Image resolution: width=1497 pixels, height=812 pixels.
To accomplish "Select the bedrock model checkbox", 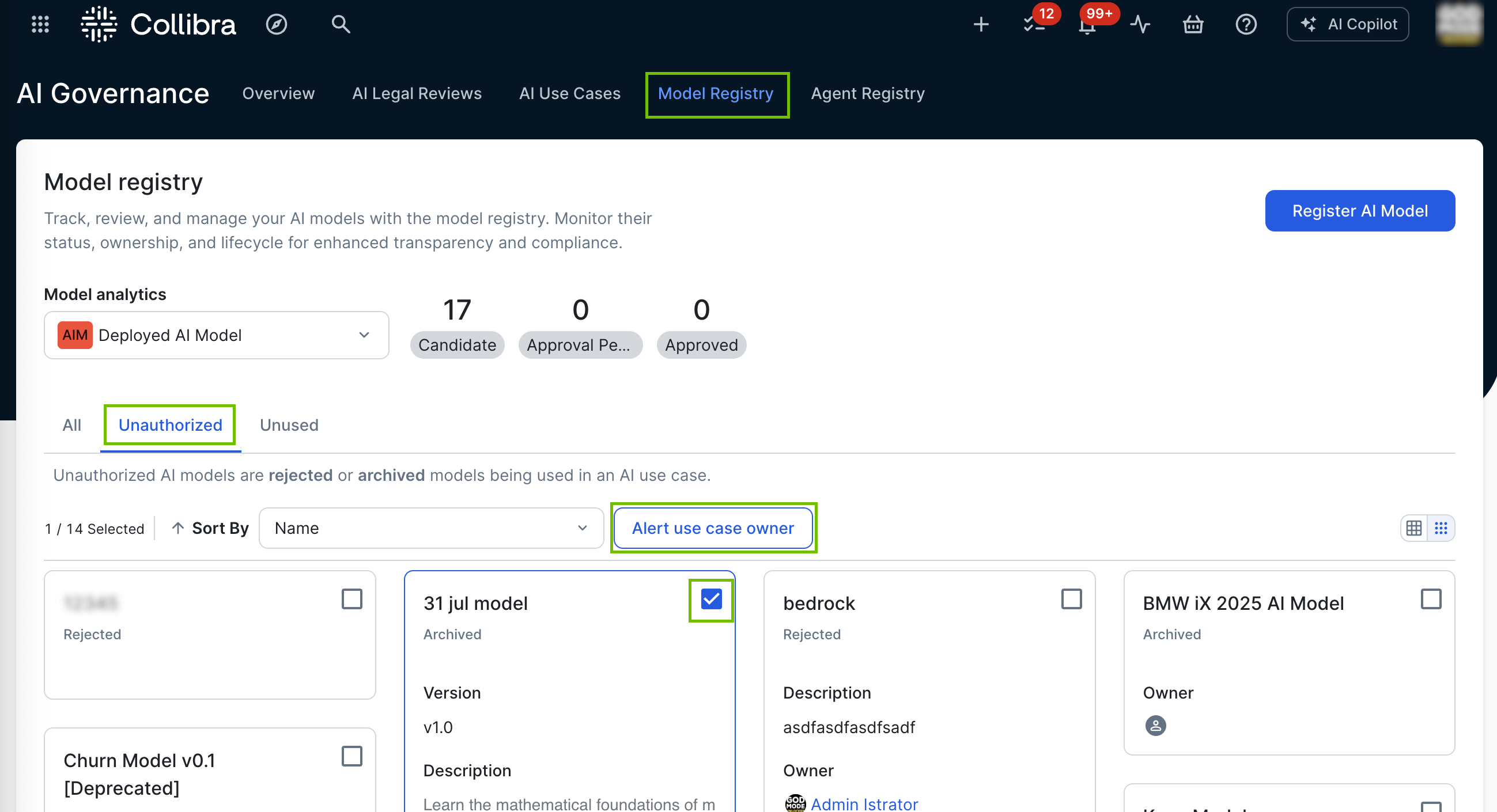I will pyautogui.click(x=1071, y=599).
